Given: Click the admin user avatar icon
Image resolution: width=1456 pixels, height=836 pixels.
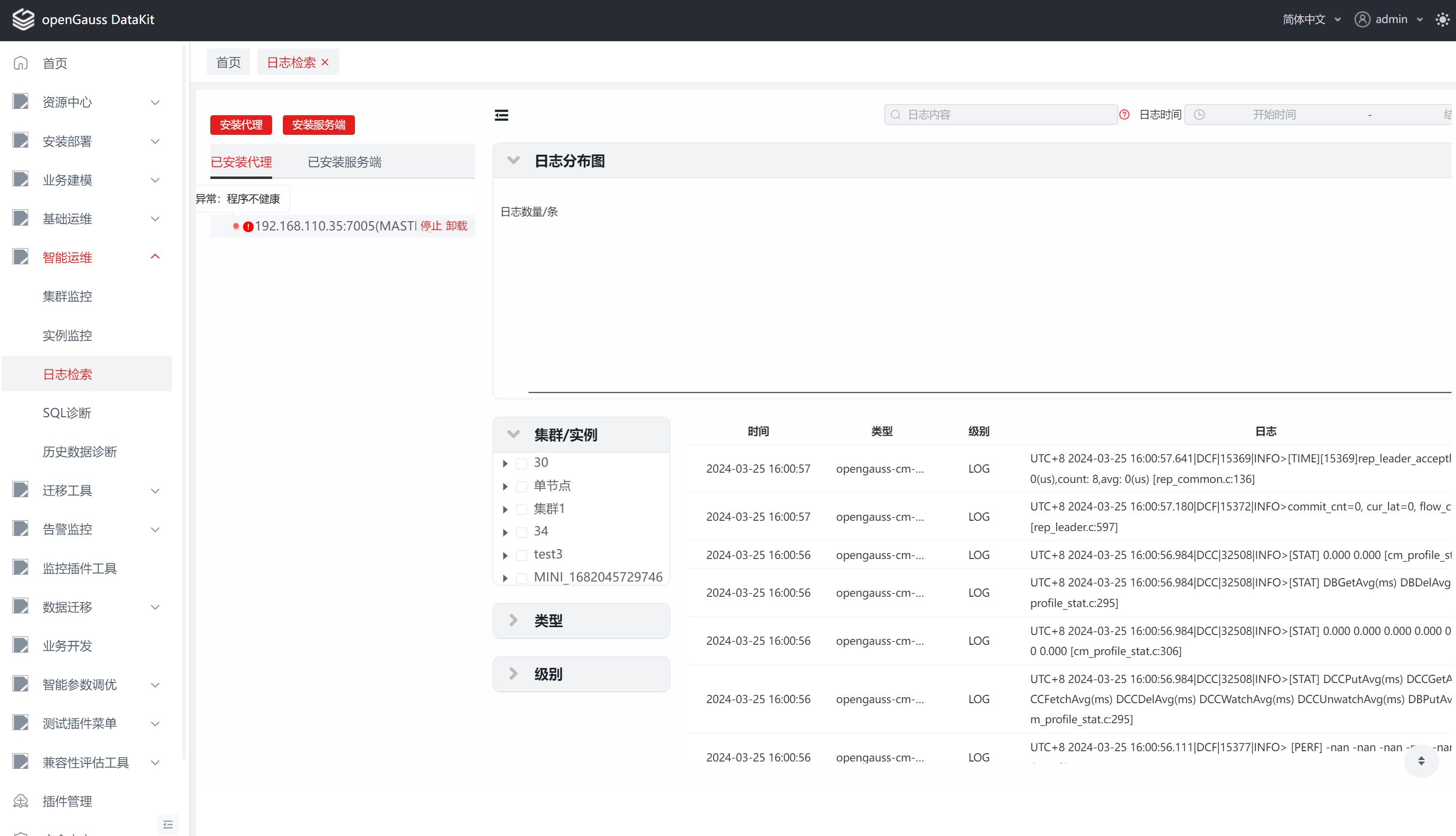Looking at the screenshot, I should (1362, 20).
